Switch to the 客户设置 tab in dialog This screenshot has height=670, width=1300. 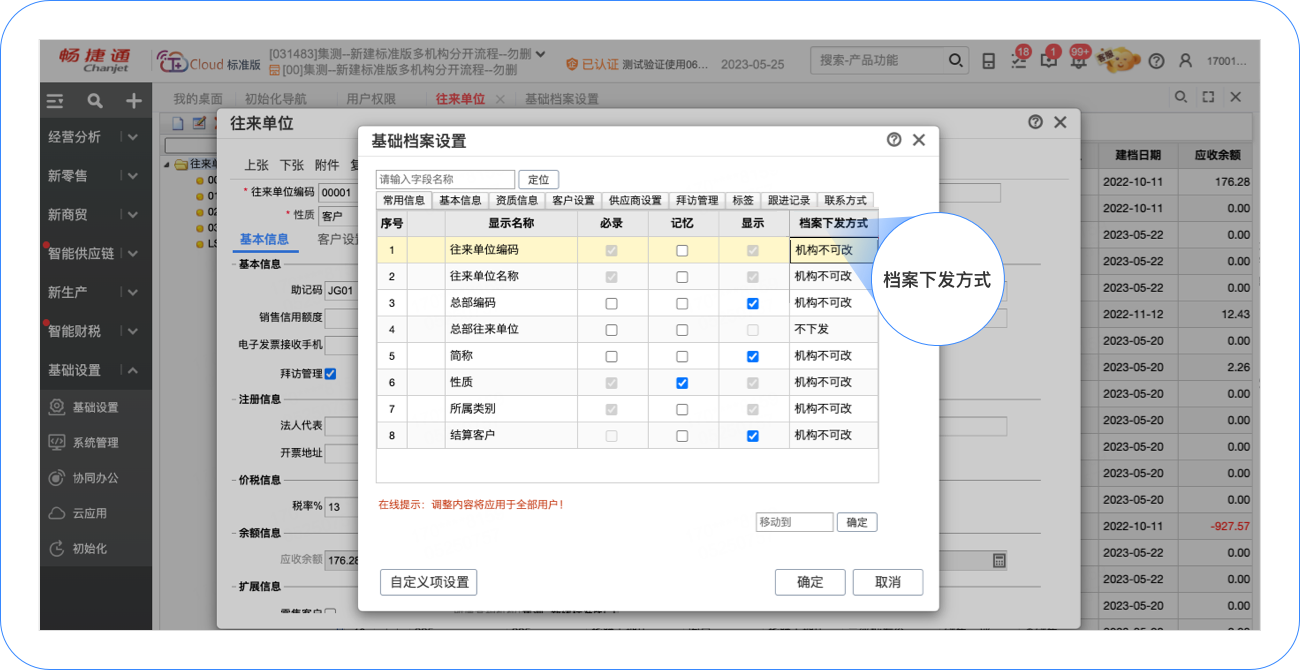pos(573,200)
